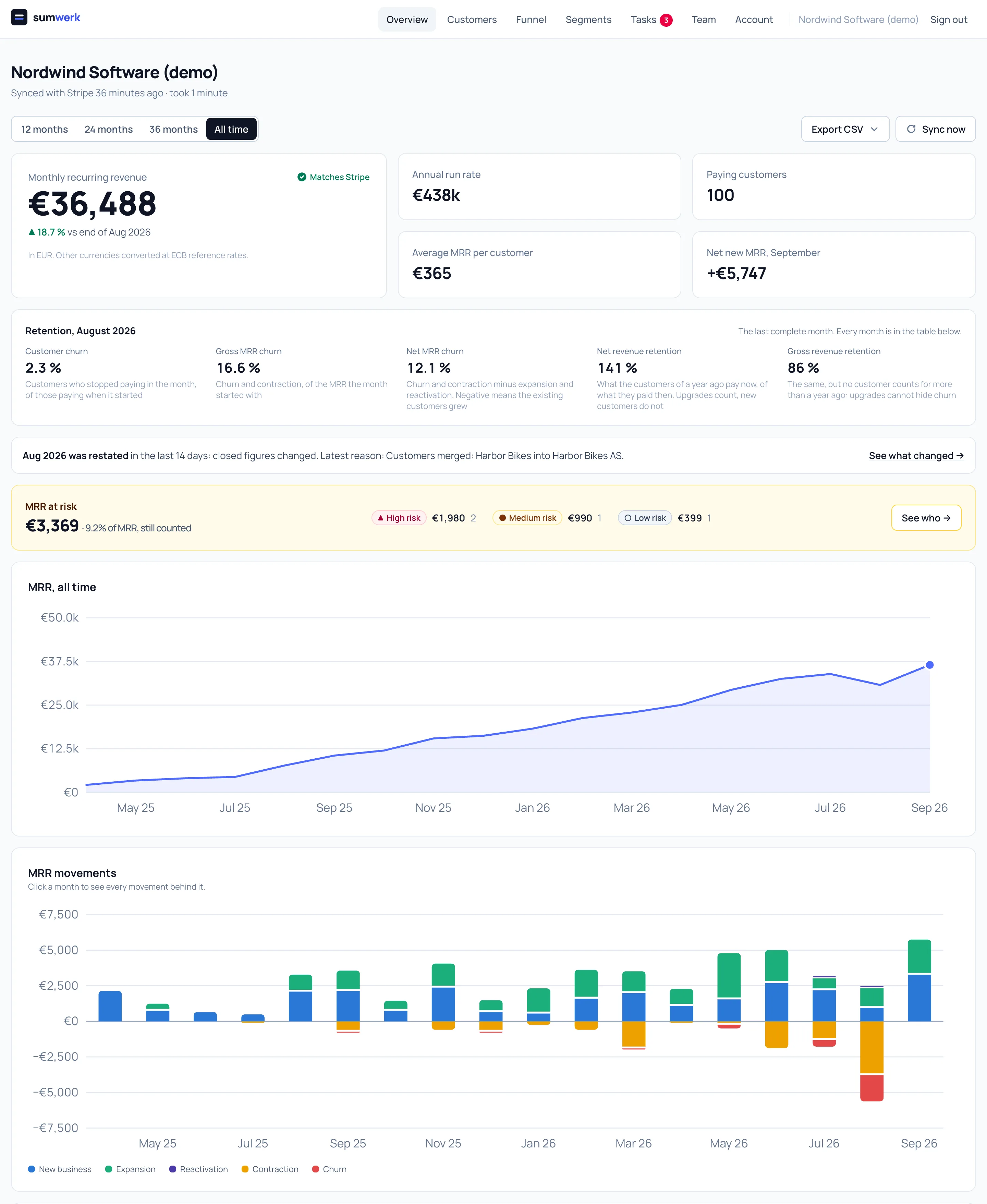987x1204 pixels.
Task: Click the Tasks red badge showing 3
Action: pyautogui.click(x=666, y=20)
